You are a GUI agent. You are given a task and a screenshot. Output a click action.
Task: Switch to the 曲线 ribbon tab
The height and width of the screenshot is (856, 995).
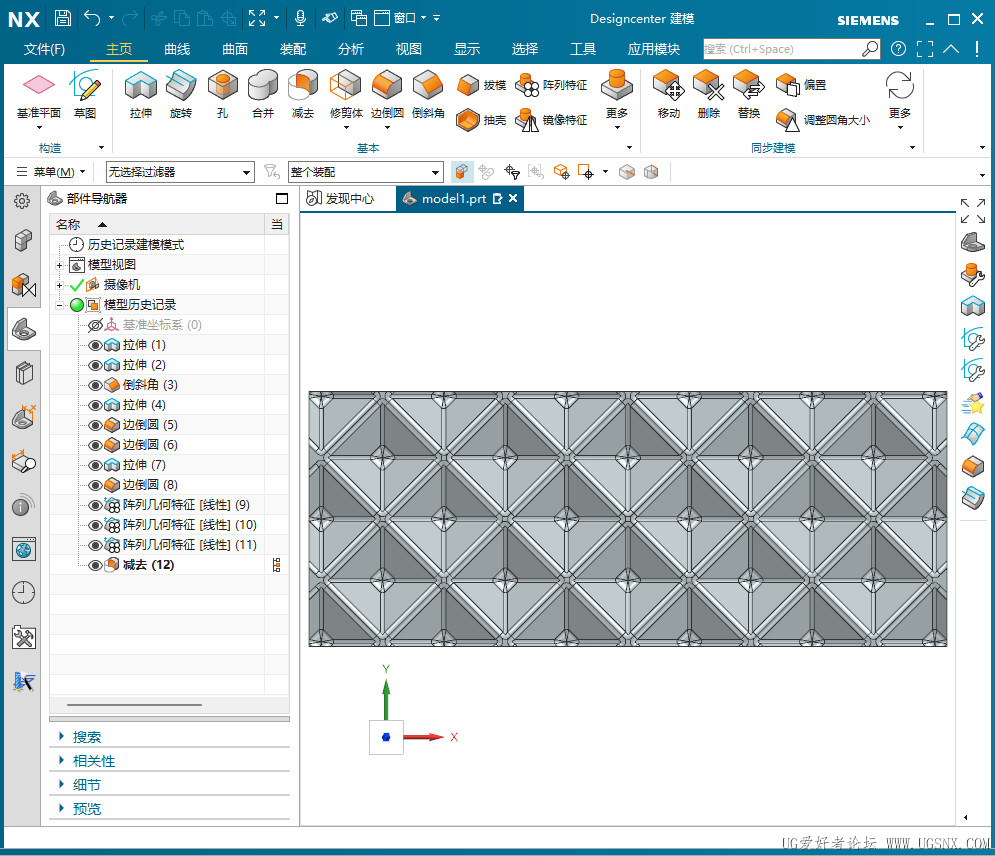(x=177, y=49)
